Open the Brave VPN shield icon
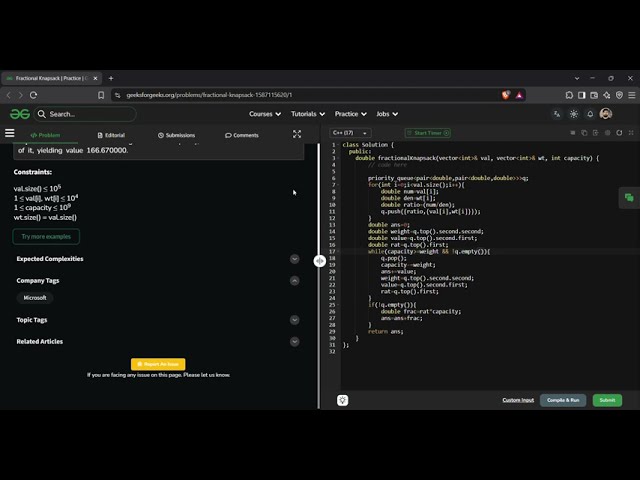The width and height of the screenshot is (640, 480). point(619,95)
